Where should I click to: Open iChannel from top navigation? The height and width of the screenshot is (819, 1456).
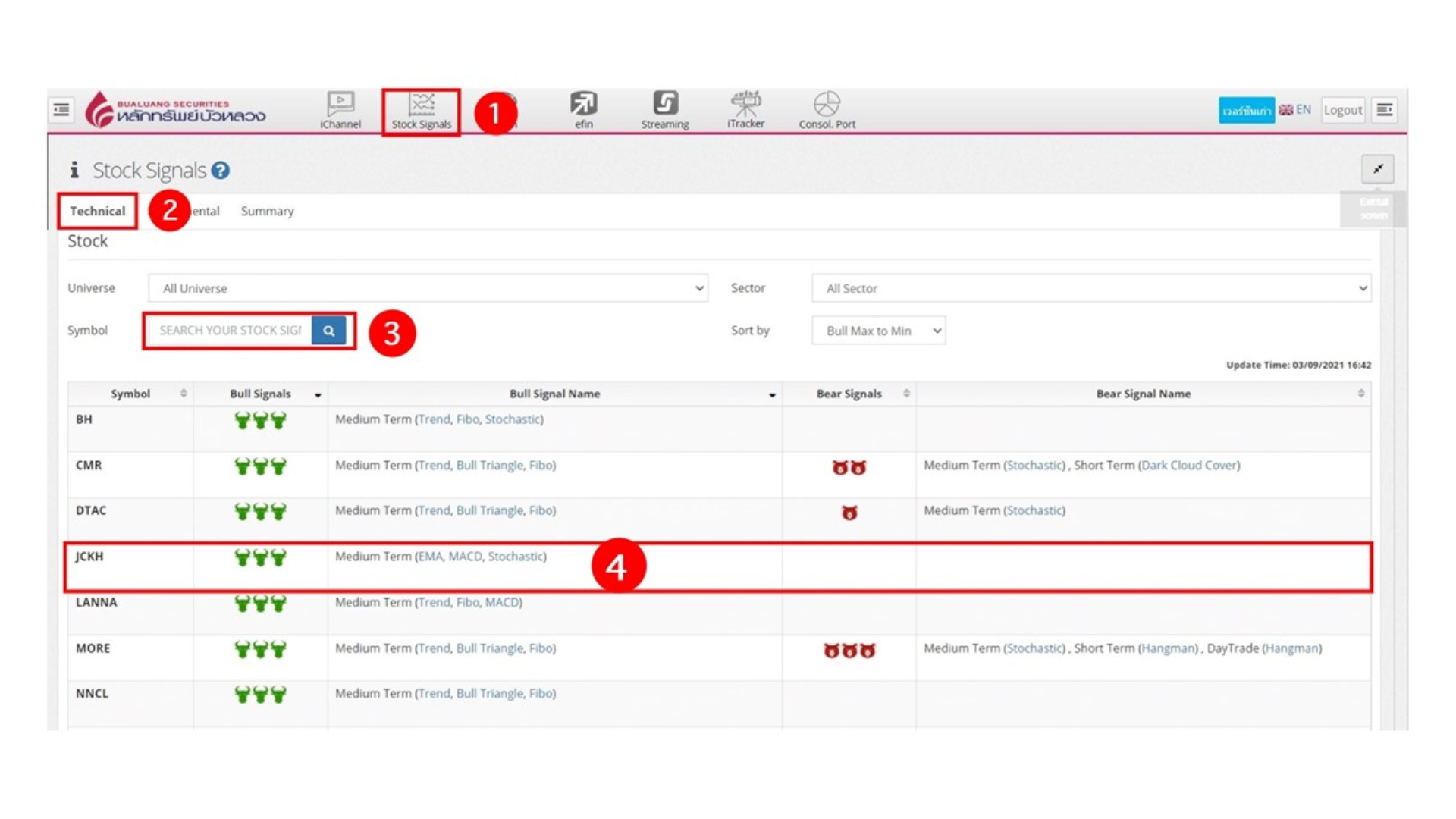[340, 111]
